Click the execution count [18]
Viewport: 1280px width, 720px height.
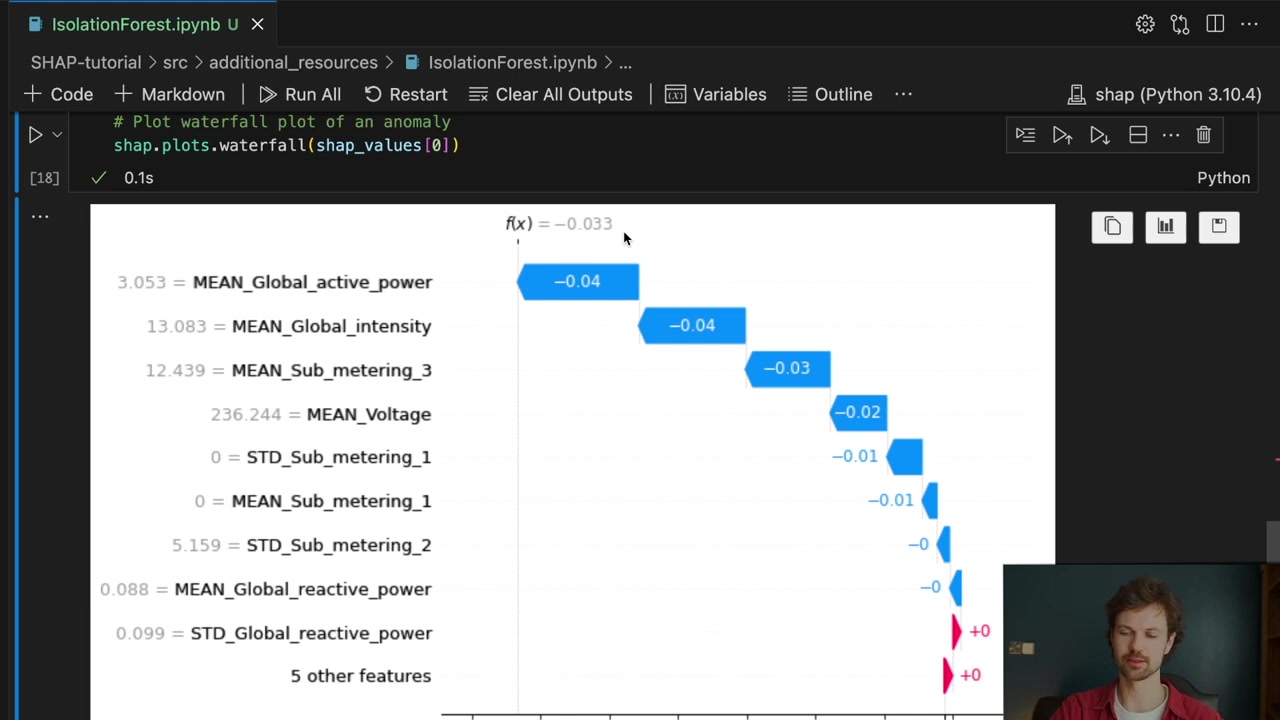tap(44, 178)
